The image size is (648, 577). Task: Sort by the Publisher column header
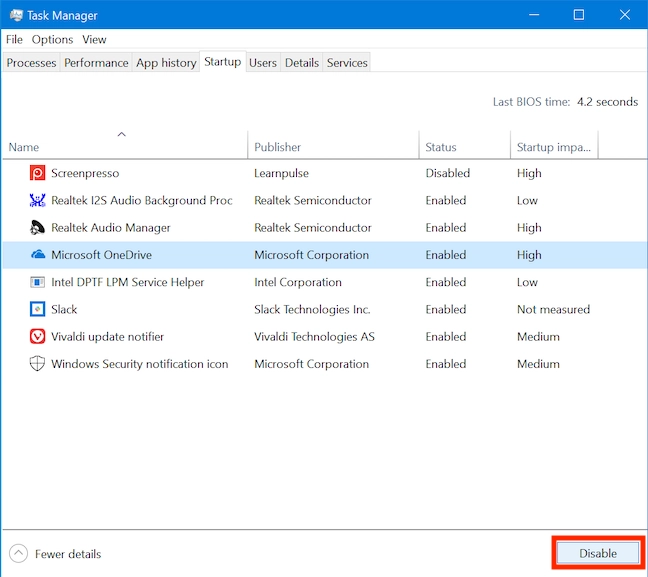click(333, 145)
